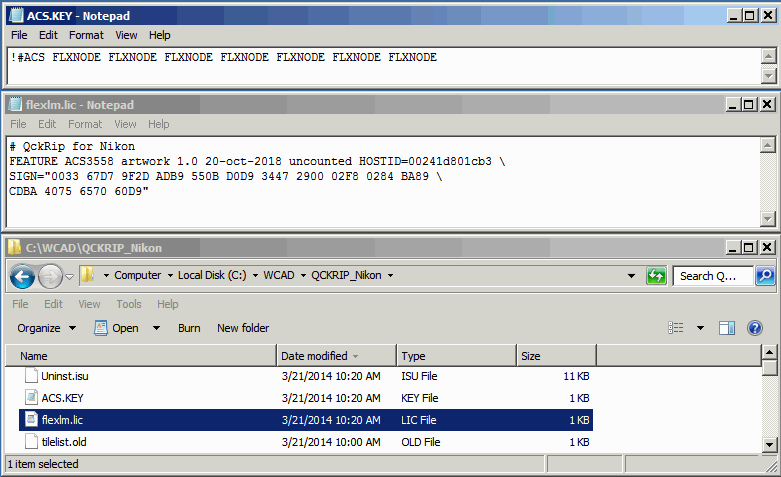Viewport: 781px width, 477px height.
Task: Click scroll down arrow in Explorer file list
Action: 770,445
